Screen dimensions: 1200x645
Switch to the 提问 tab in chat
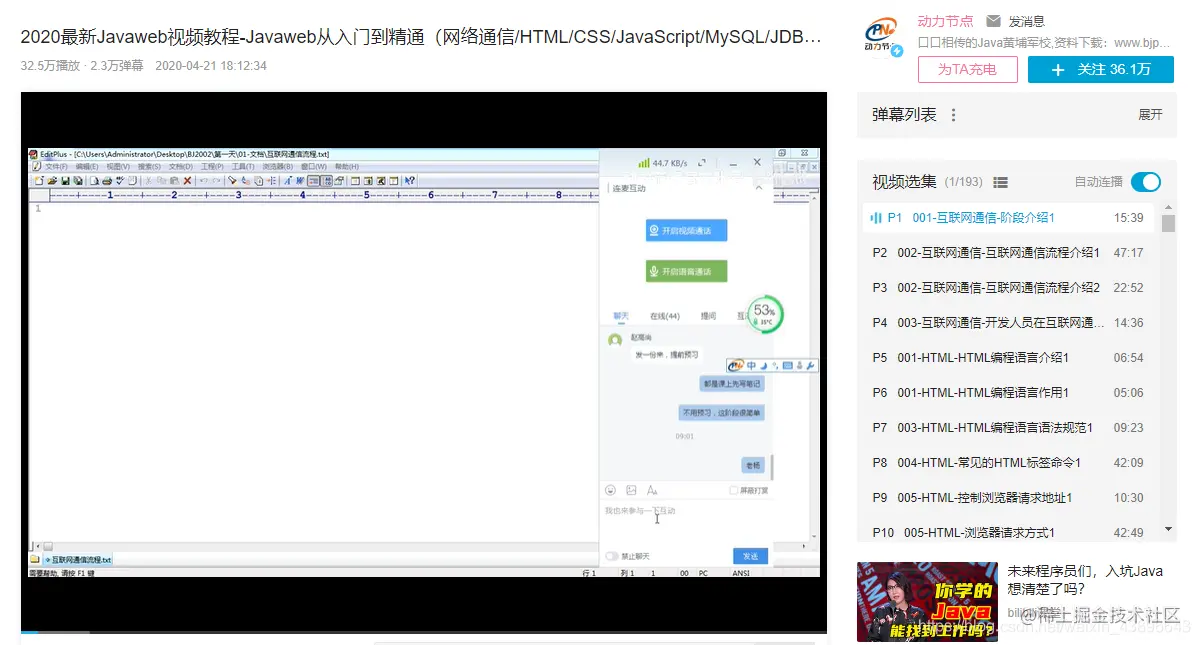pos(708,316)
